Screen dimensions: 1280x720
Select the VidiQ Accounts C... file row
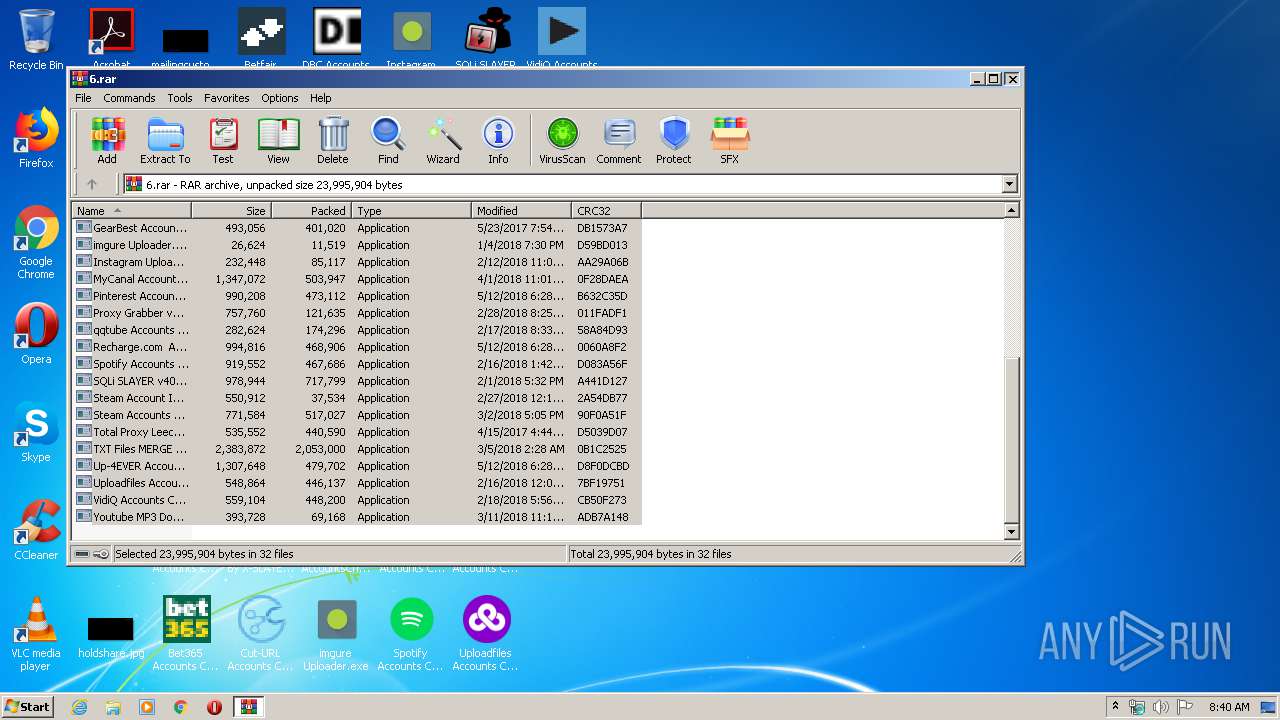(357, 500)
